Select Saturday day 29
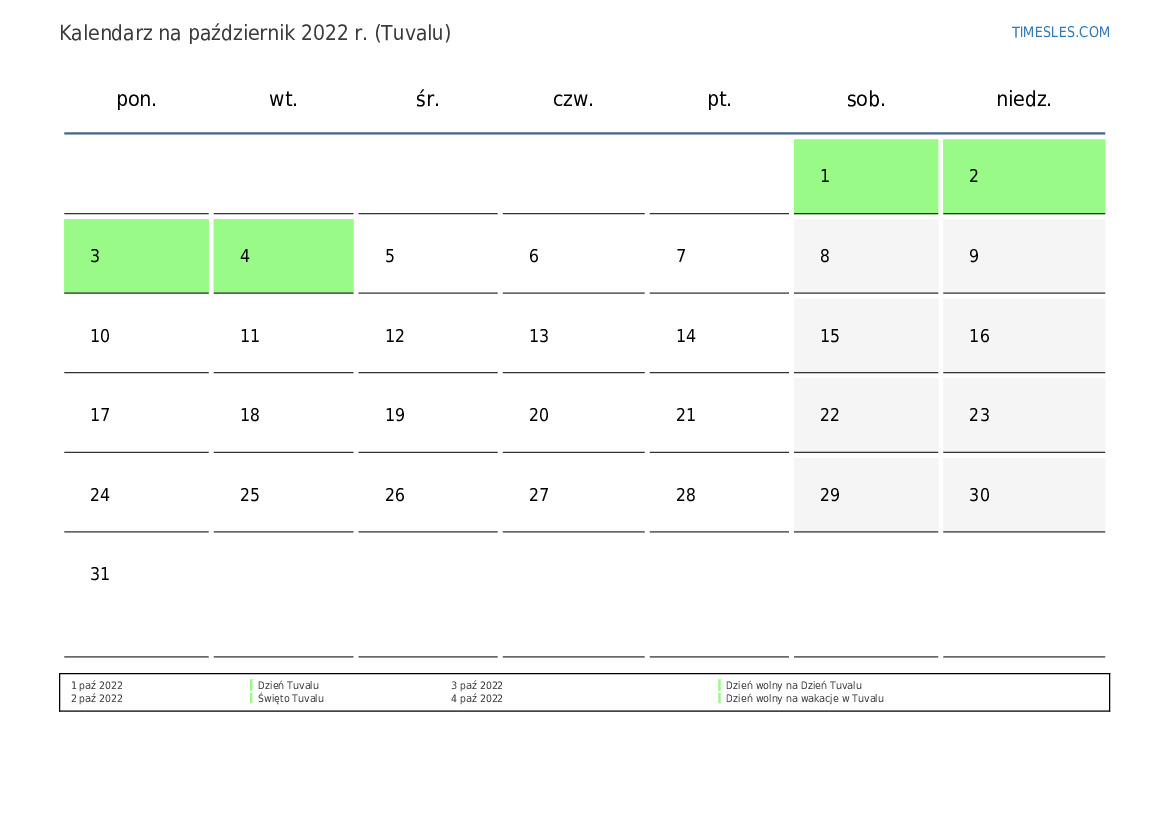 [866, 494]
